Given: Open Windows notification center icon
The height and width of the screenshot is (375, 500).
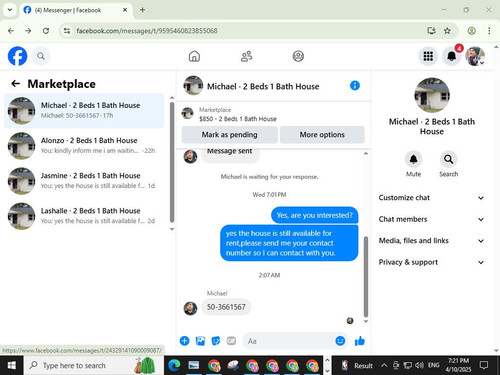Looking at the screenshot, I should pyautogui.click(x=483, y=365).
